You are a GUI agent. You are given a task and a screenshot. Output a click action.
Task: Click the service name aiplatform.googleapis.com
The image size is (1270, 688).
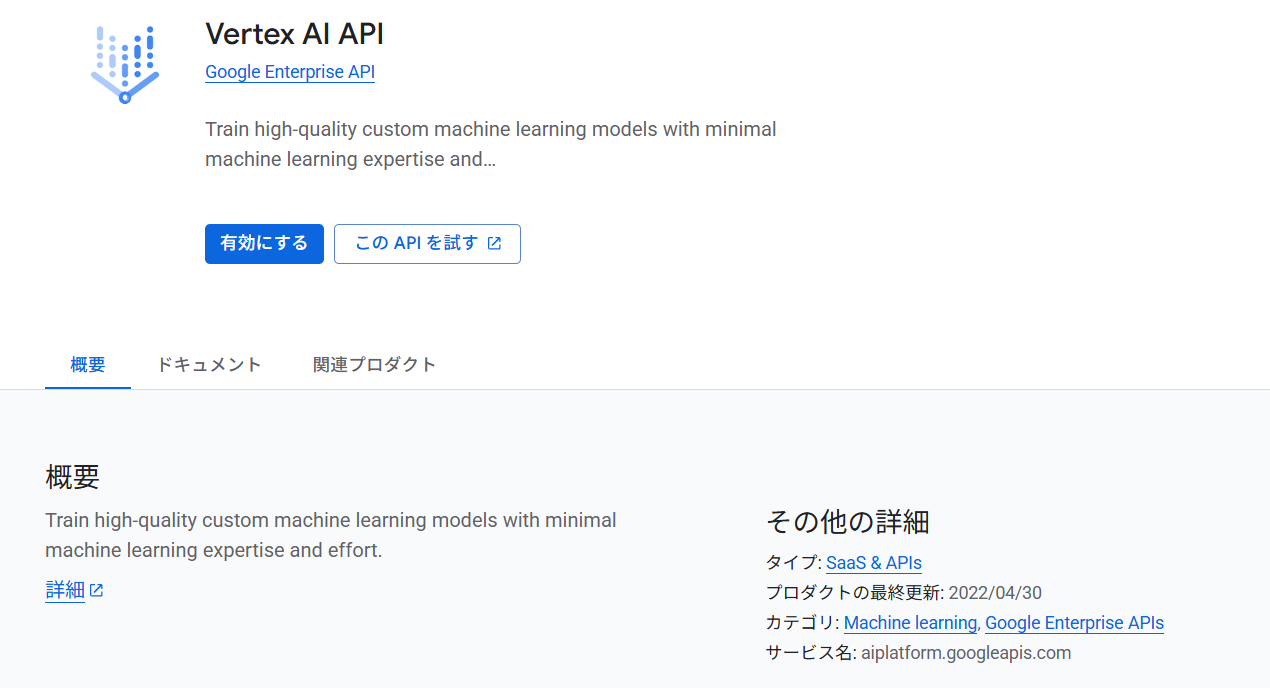pyautogui.click(x=966, y=653)
